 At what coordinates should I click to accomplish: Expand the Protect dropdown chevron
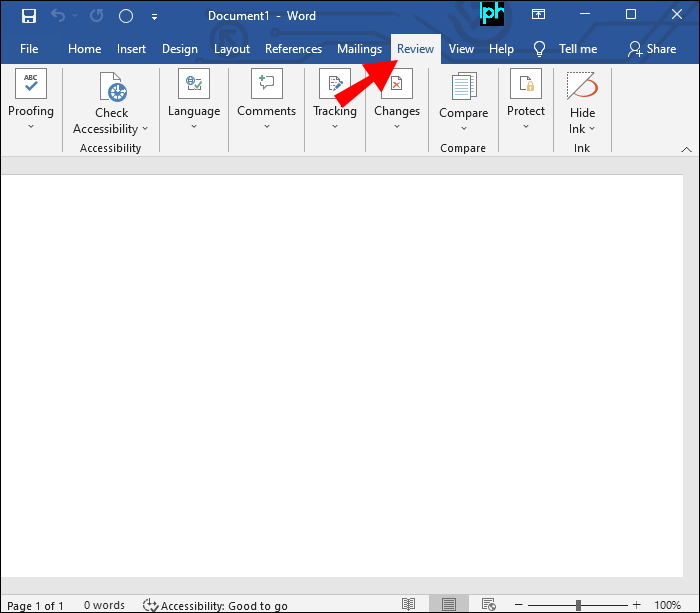tap(526, 127)
